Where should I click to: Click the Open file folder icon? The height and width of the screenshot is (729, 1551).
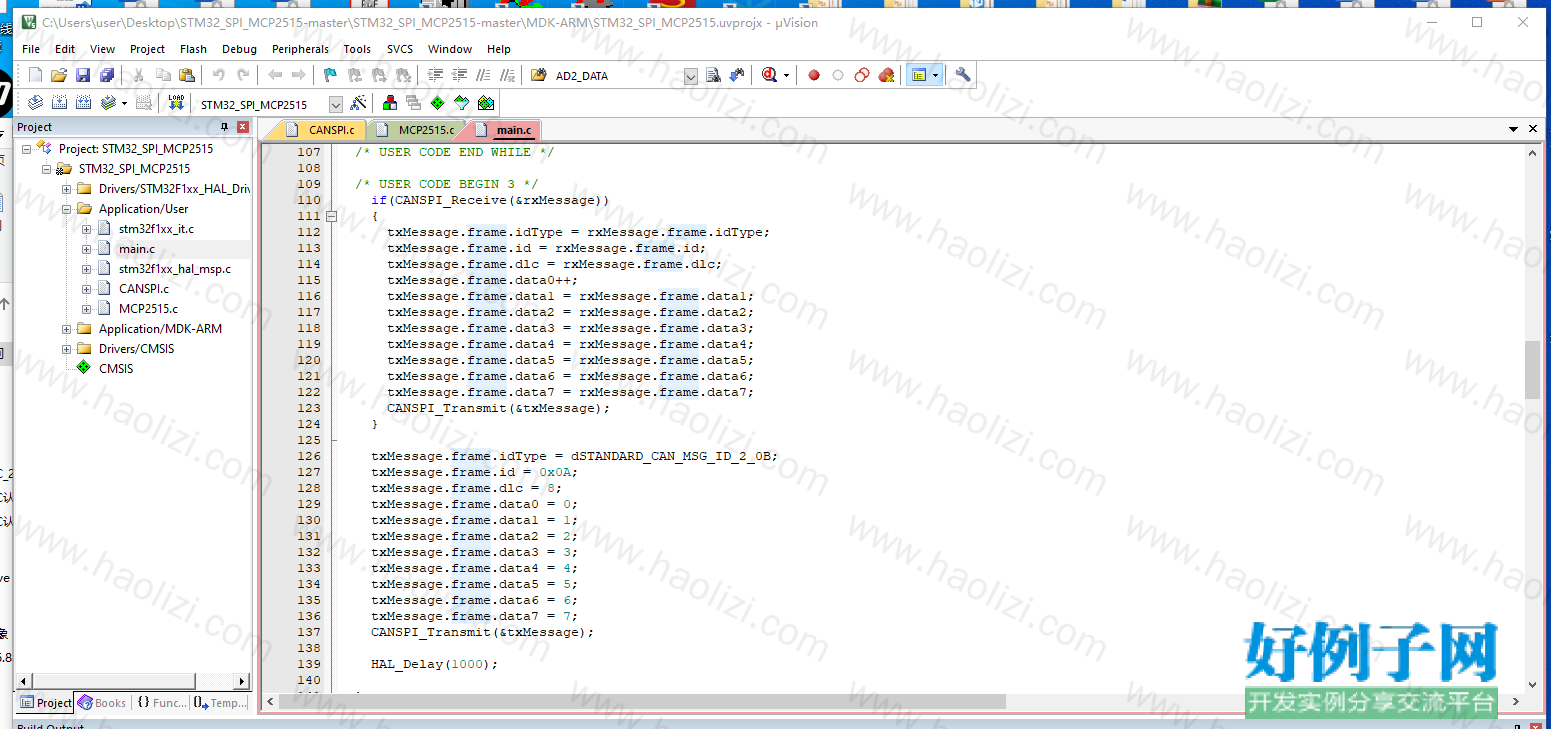tap(59, 75)
